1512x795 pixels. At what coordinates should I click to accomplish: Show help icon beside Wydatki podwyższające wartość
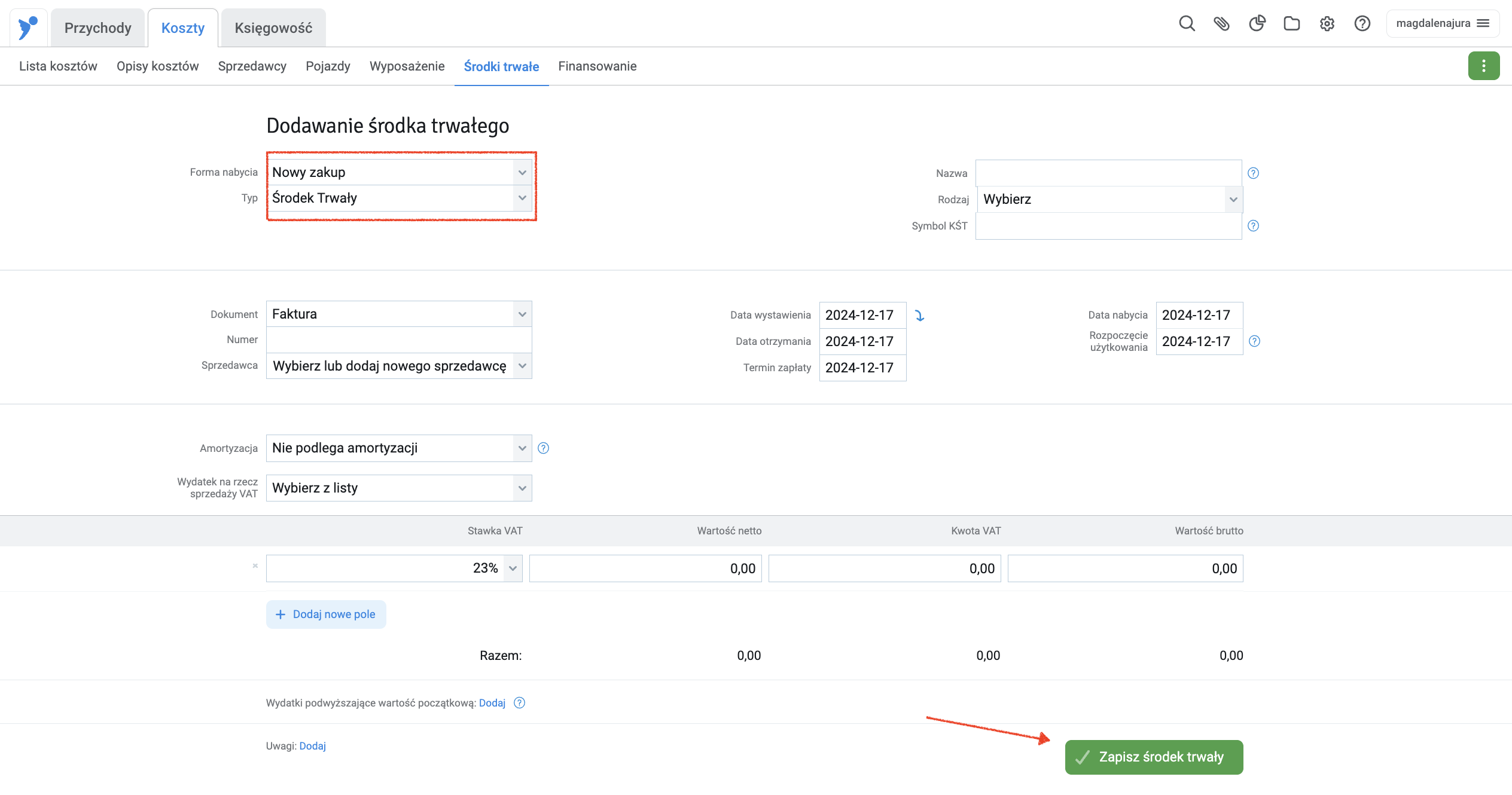pyautogui.click(x=519, y=703)
